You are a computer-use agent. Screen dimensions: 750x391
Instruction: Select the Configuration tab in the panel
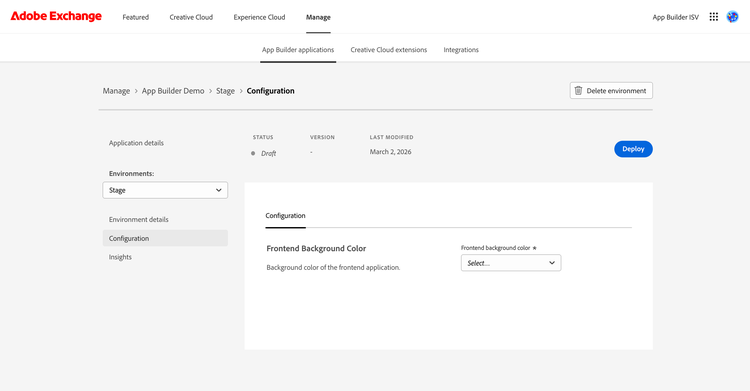[285, 216]
